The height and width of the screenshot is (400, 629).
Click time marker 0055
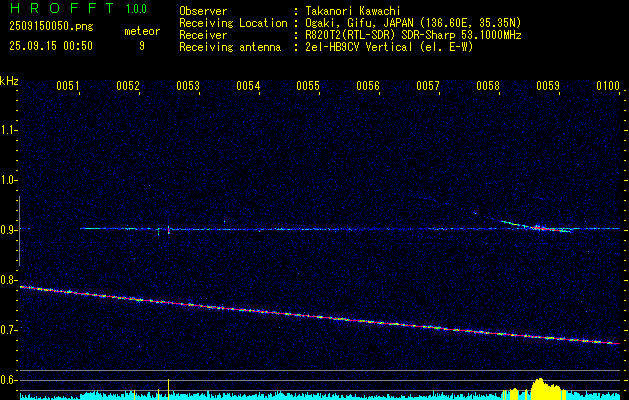pyautogui.click(x=308, y=86)
